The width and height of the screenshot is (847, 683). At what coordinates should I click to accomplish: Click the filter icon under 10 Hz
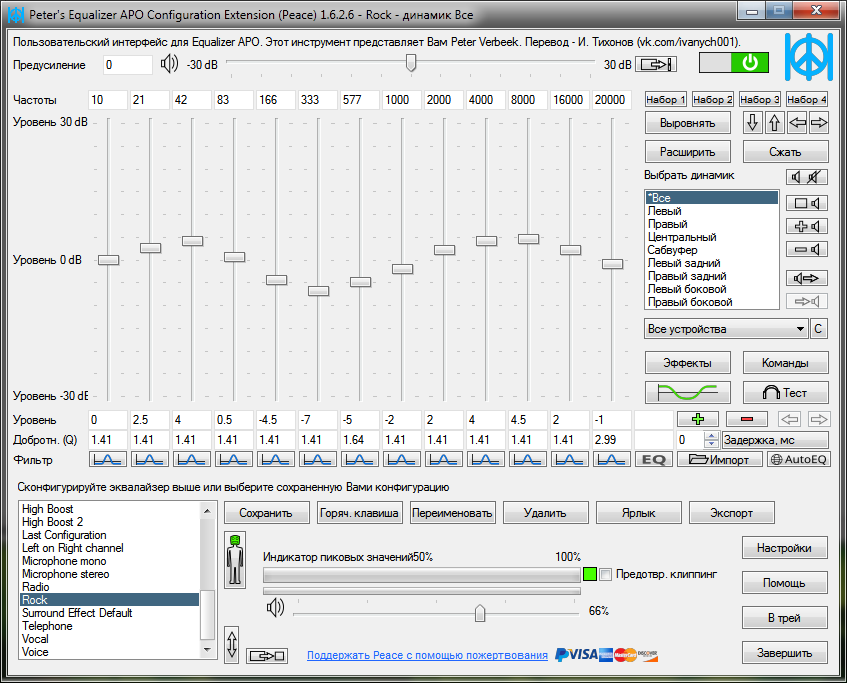[107, 459]
